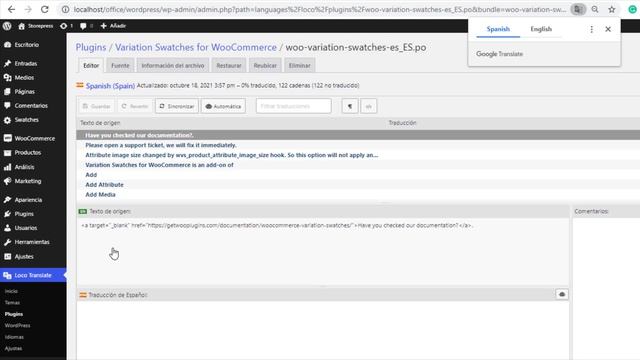Reload the page with the refresh icon
Image resolution: width=640 pixels, height=360 pixels.
point(44,9)
